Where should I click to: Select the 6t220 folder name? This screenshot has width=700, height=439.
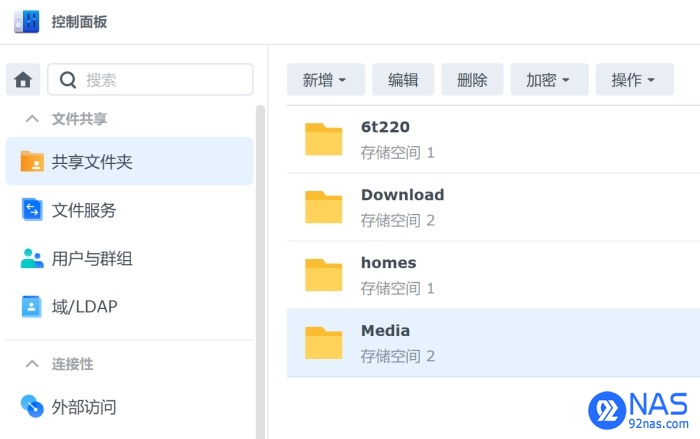pyautogui.click(x=385, y=127)
